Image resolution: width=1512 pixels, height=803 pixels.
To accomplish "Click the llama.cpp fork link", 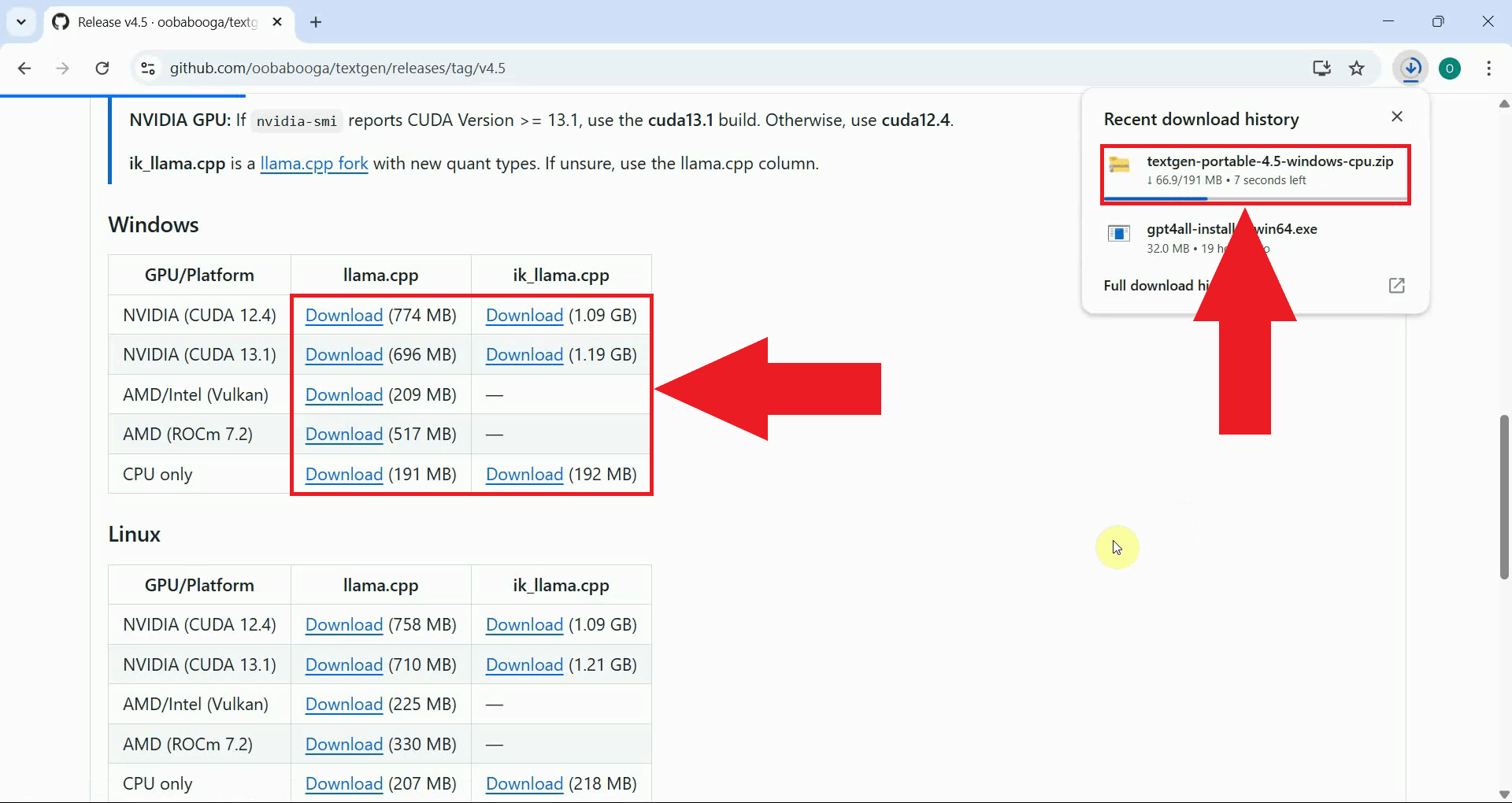I will pos(313,164).
